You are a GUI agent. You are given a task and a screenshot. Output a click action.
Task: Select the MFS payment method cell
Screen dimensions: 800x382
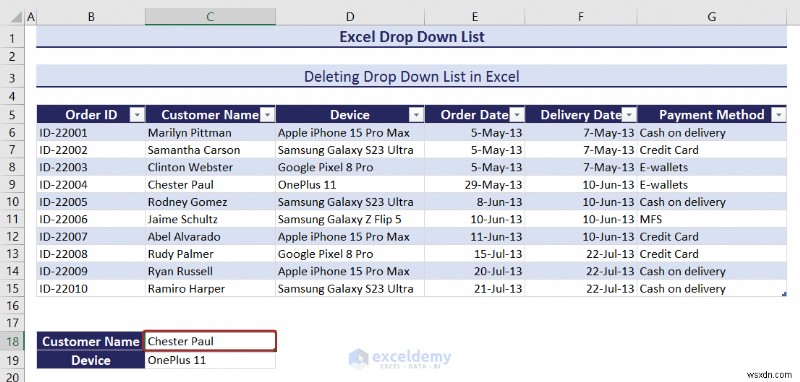(712, 219)
